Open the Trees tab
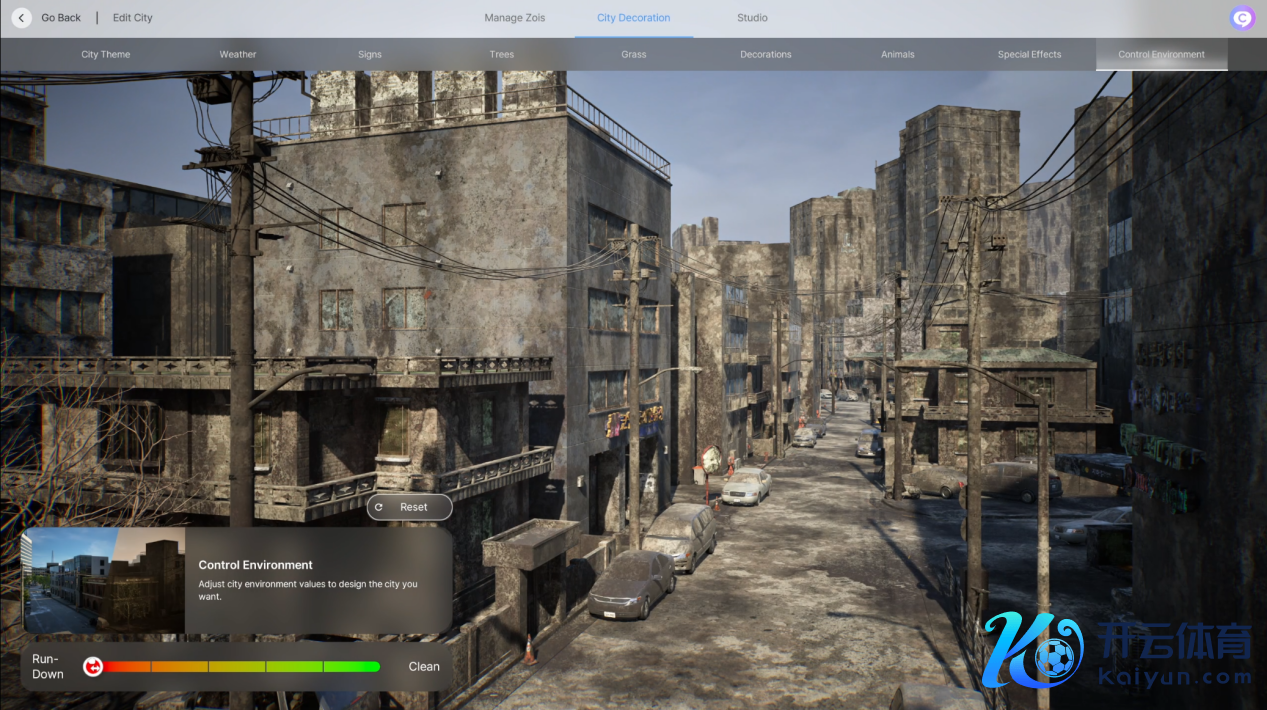 click(502, 55)
